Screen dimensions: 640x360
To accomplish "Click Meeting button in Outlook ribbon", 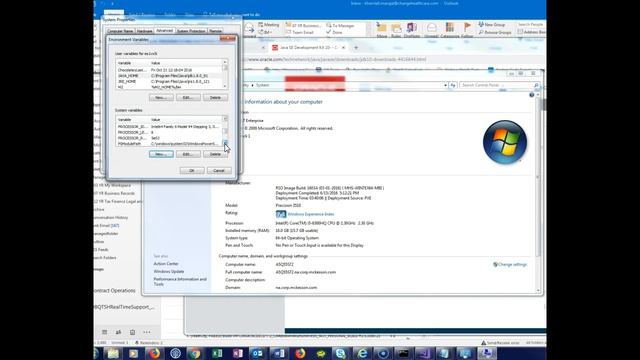I will (x=269, y=25).
